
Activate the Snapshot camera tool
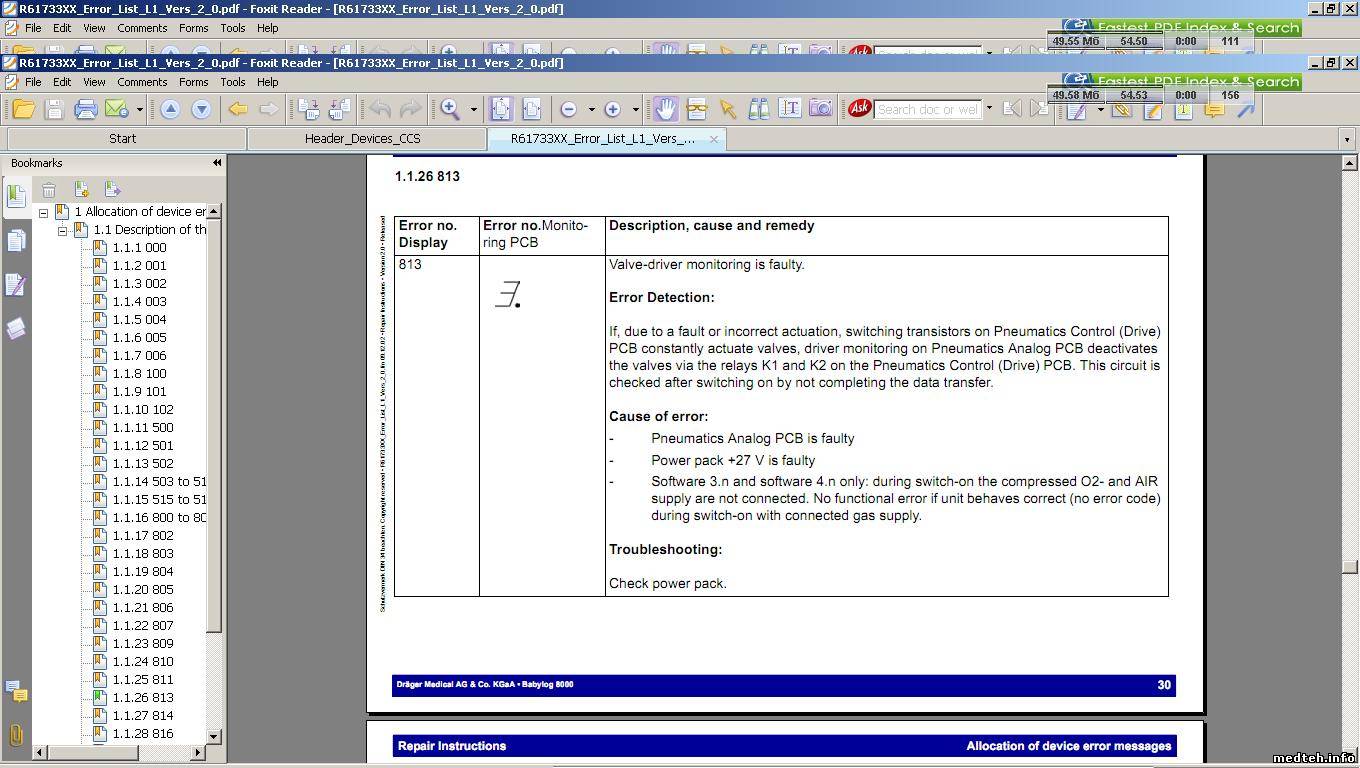820,109
